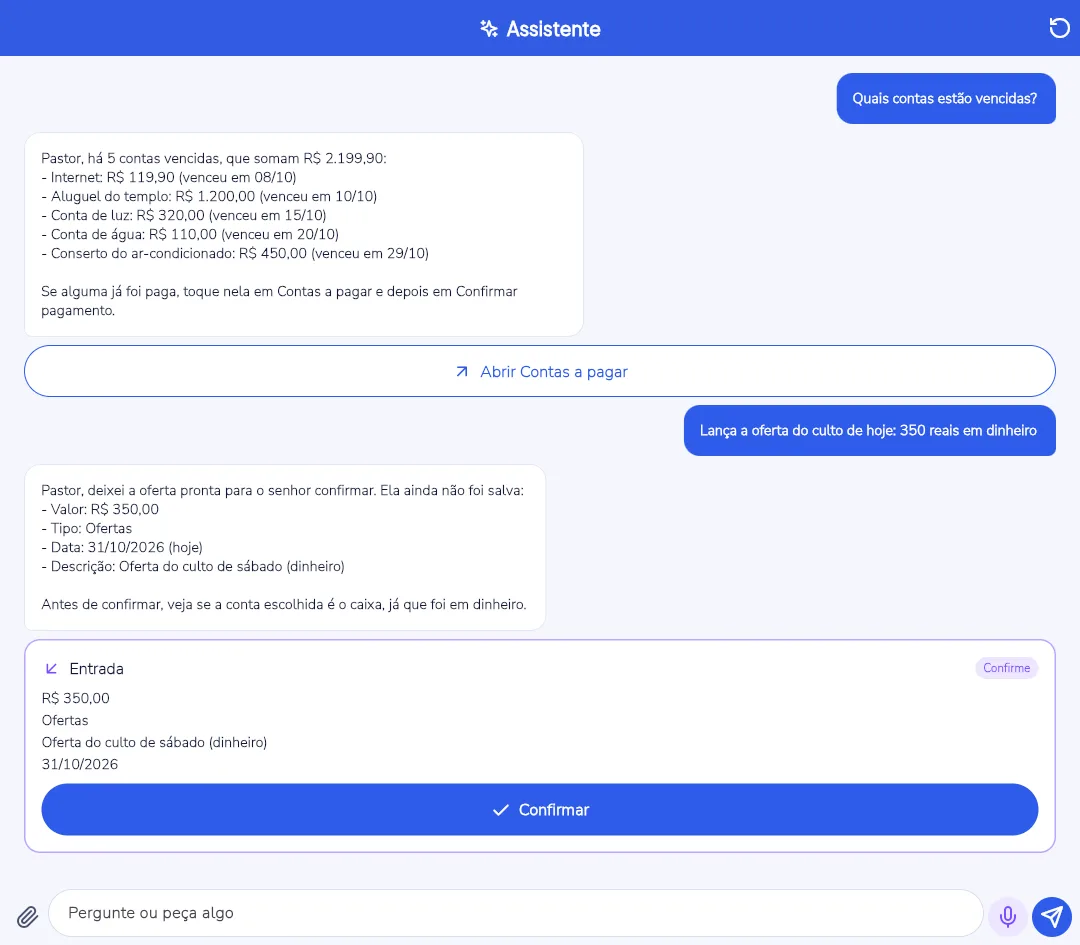Click the Confirmar button
Image resolution: width=1080 pixels, height=945 pixels.
coord(539,809)
